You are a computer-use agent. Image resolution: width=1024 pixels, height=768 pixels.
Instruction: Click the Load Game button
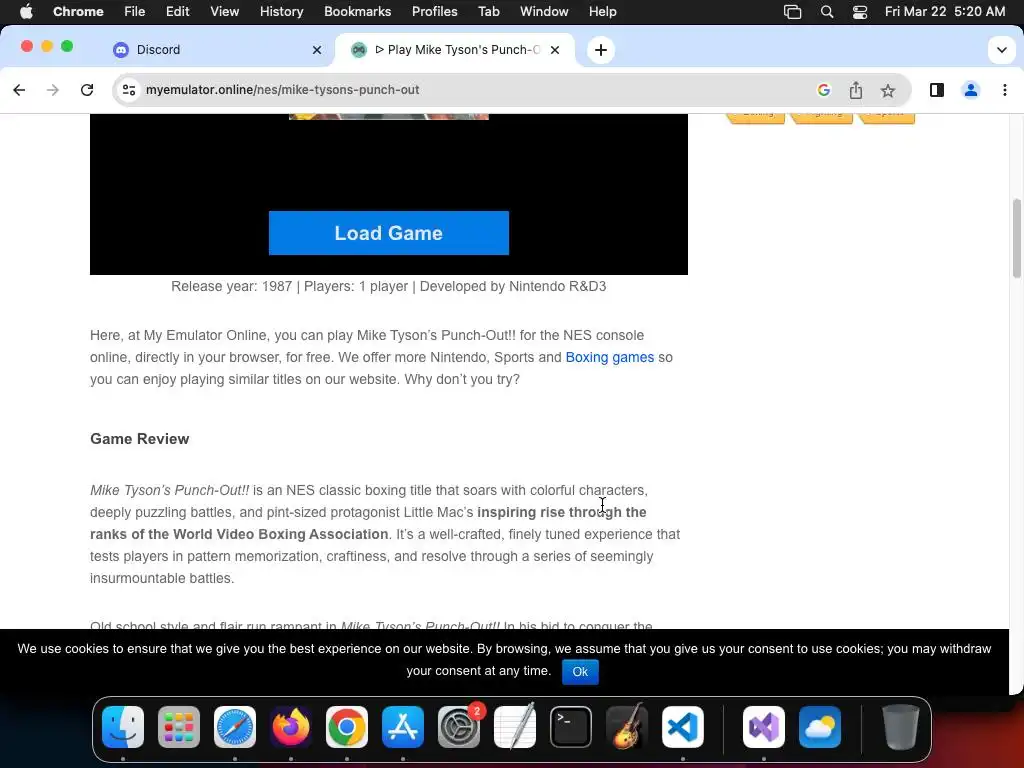click(x=389, y=233)
